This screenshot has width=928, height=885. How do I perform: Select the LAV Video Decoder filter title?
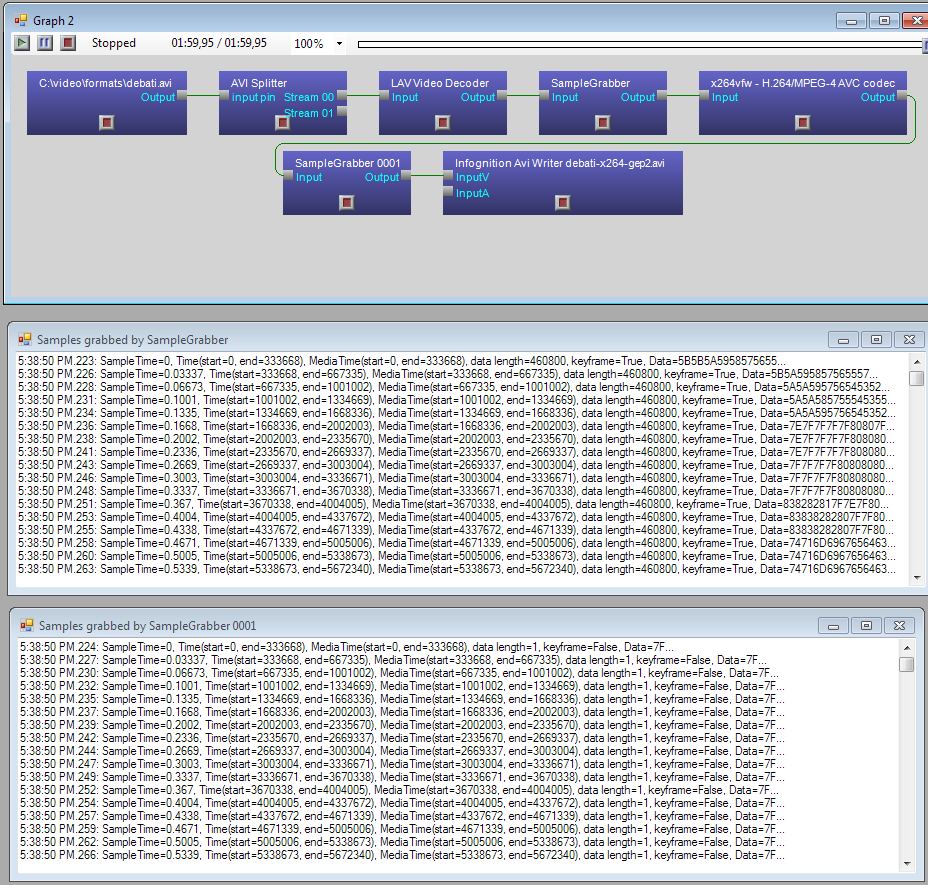440,83
